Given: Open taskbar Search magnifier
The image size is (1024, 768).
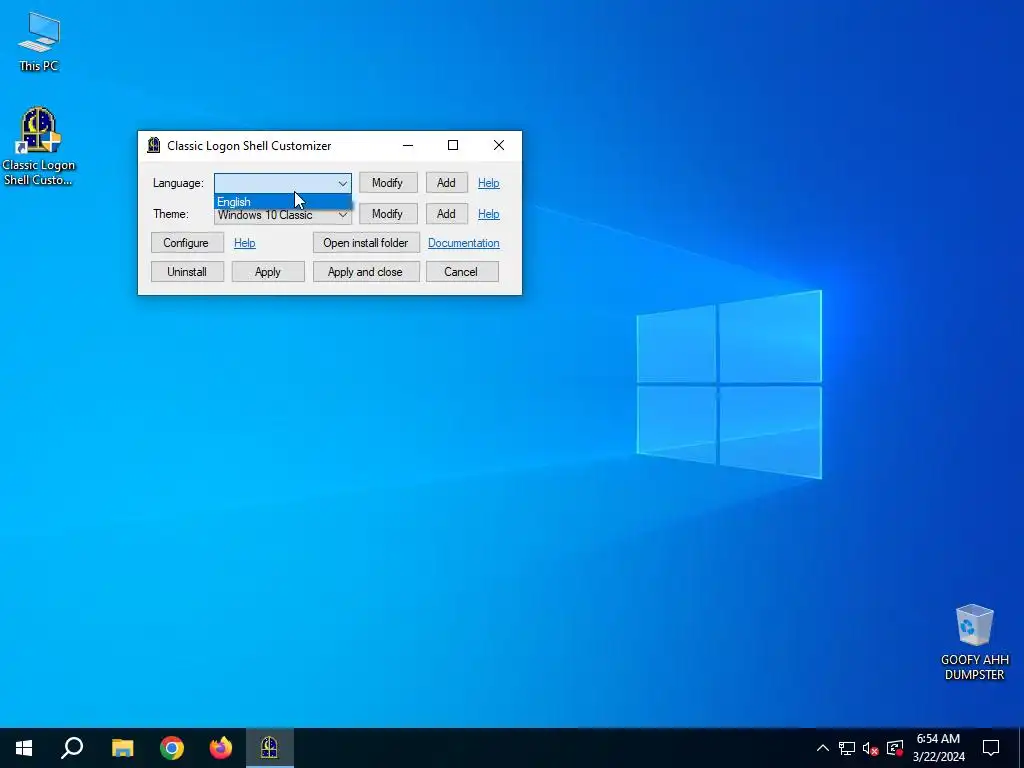Looking at the screenshot, I should (x=72, y=748).
